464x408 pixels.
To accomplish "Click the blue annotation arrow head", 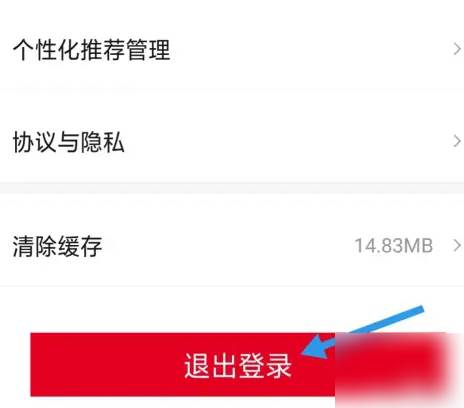I will (317, 347).
